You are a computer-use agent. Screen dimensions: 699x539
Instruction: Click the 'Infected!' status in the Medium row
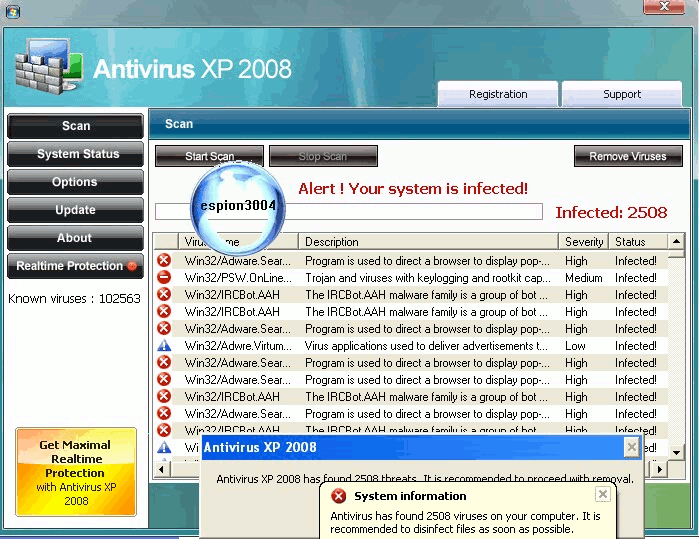click(x=636, y=278)
